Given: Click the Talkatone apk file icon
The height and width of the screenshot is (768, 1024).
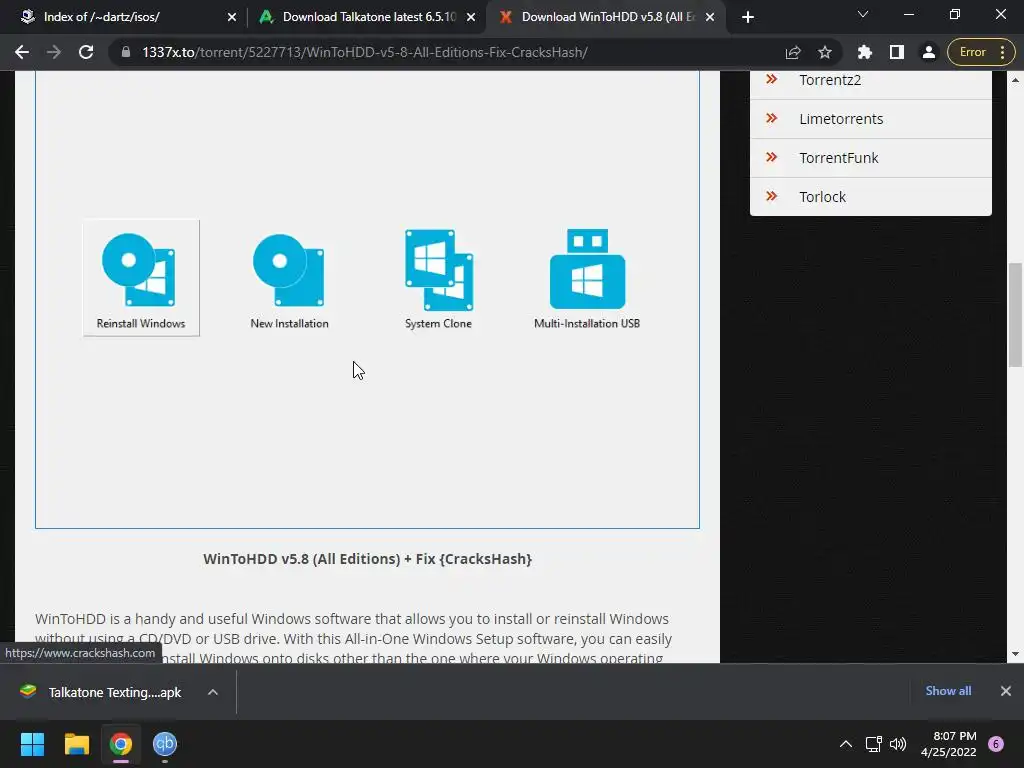Looking at the screenshot, I should (28, 692).
